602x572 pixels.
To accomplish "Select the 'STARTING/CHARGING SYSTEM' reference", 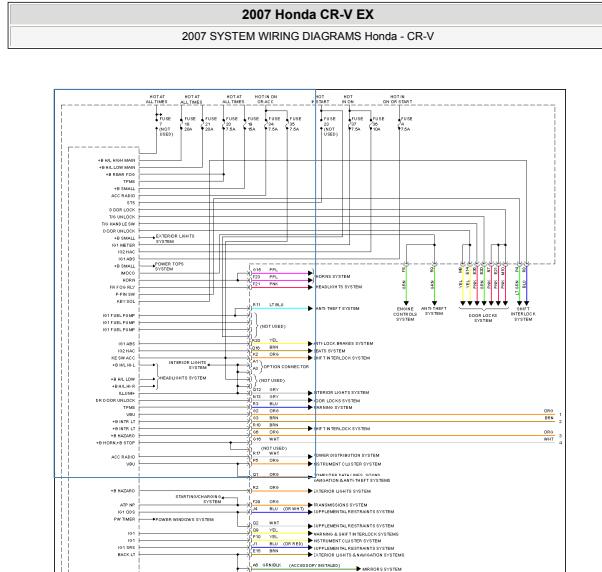I will (198, 499).
